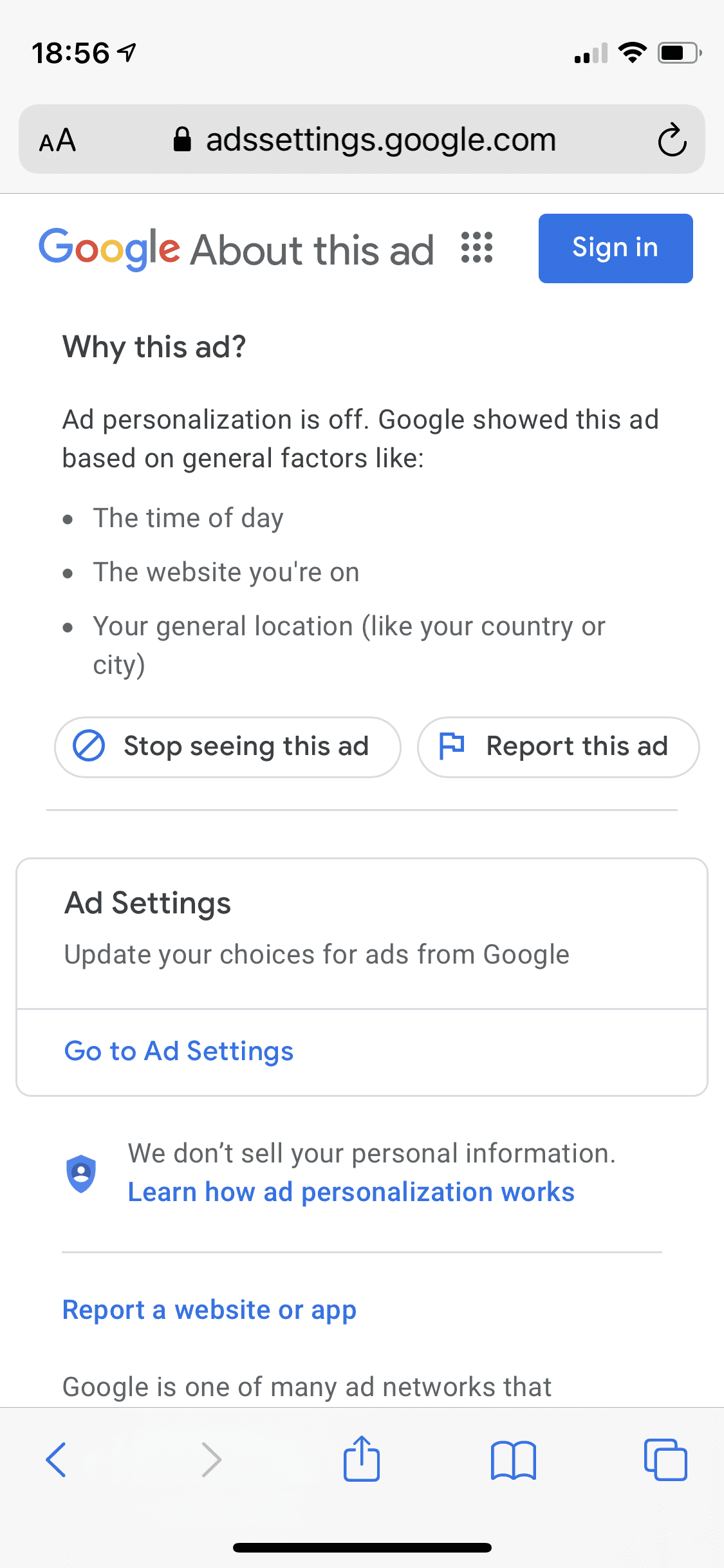Tap the Safari share icon
Screen dimensions: 724x1568
[x=362, y=1459]
